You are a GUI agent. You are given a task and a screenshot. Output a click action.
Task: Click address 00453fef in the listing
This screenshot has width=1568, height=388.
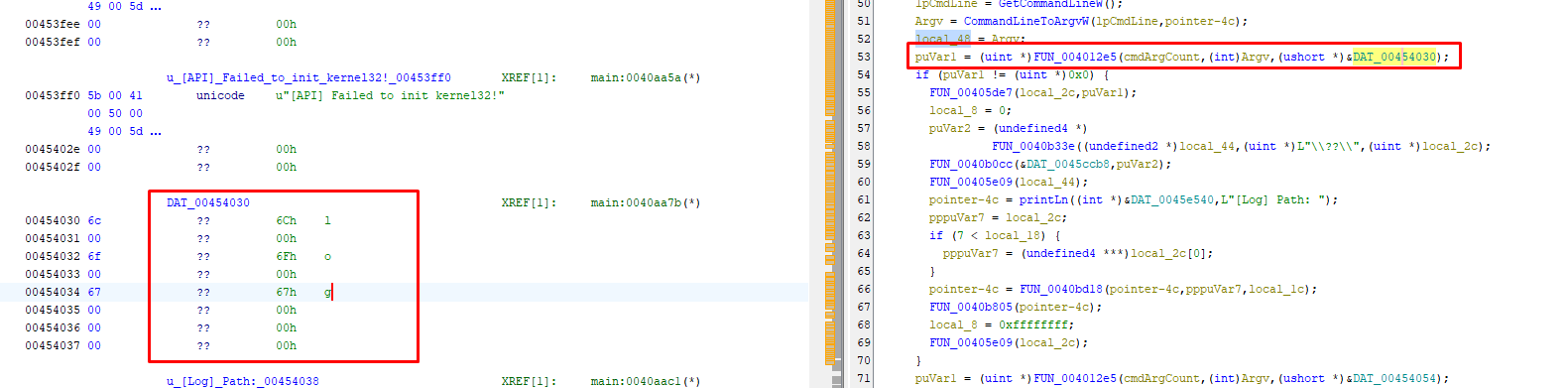click(x=53, y=42)
